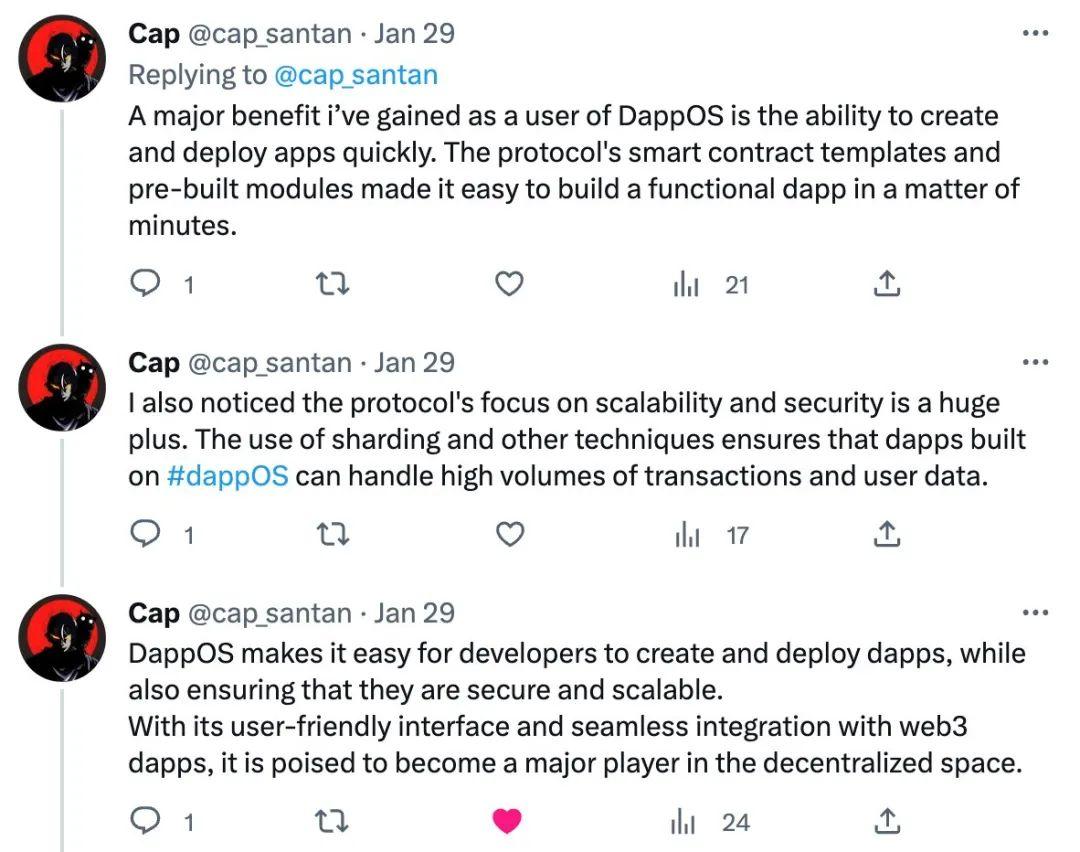Reply to the scalability and security tweet

147,536
